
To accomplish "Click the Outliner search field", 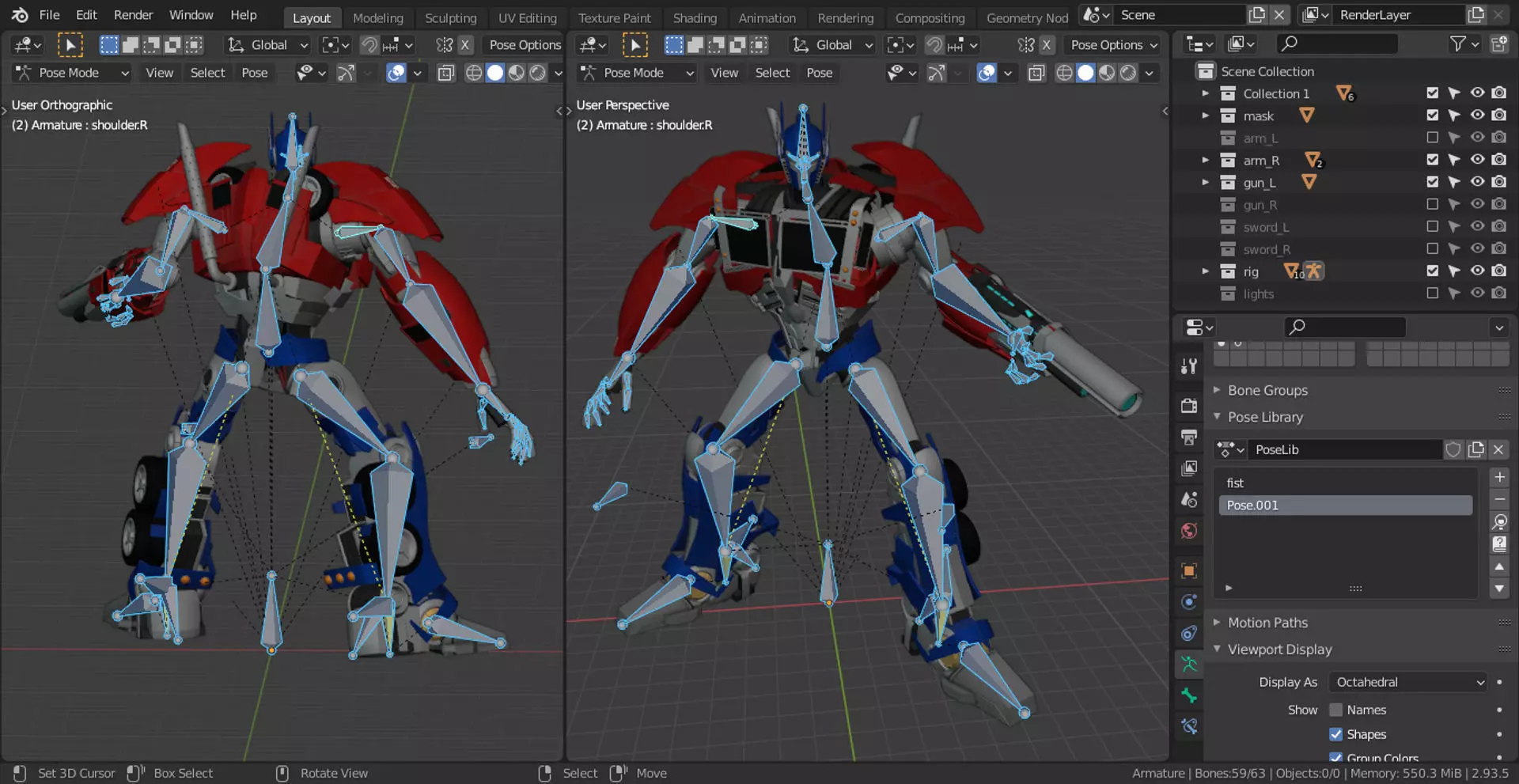I will pos(1337,44).
